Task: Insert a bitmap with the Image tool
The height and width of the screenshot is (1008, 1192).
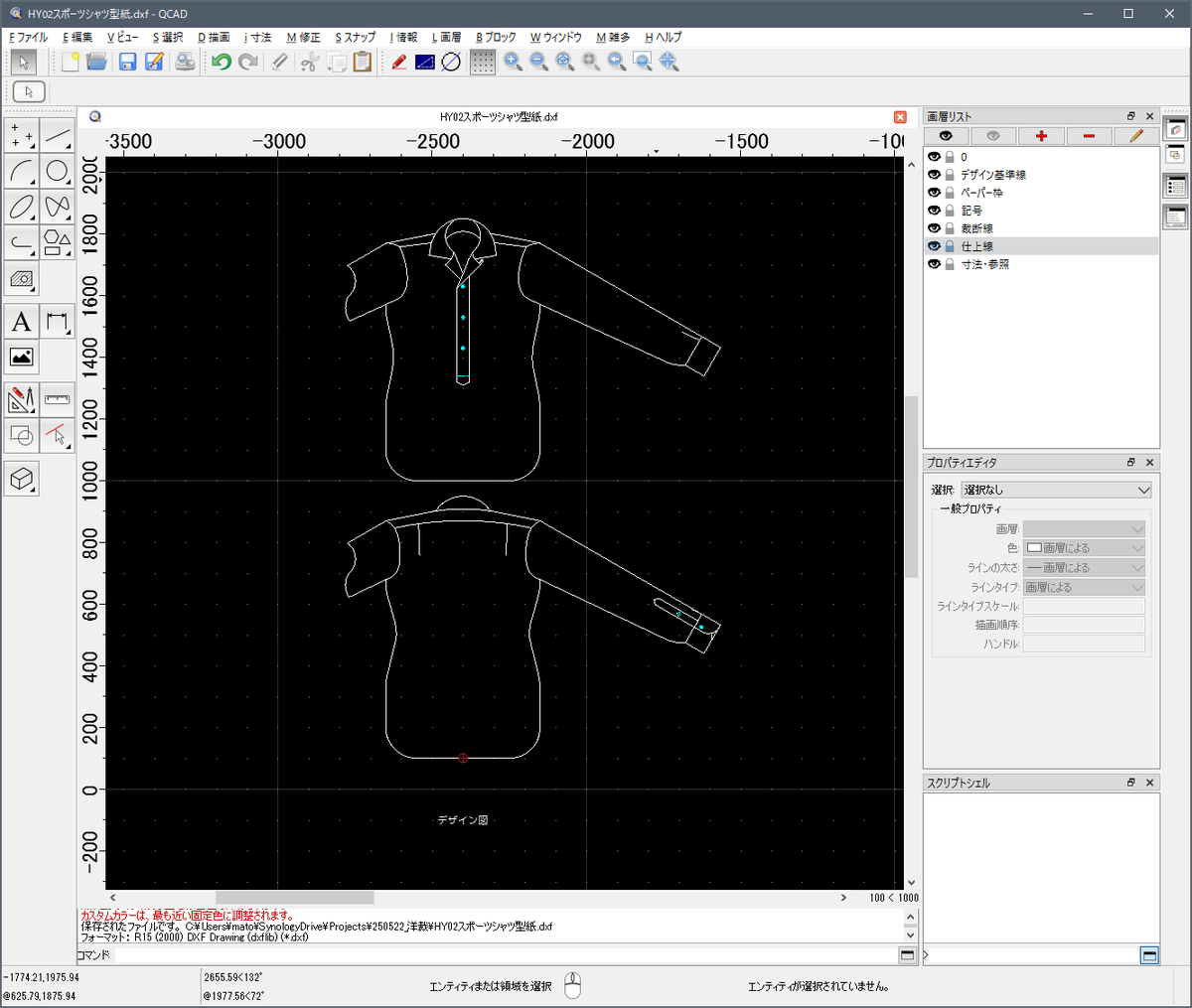Action: click(x=22, y=357)
